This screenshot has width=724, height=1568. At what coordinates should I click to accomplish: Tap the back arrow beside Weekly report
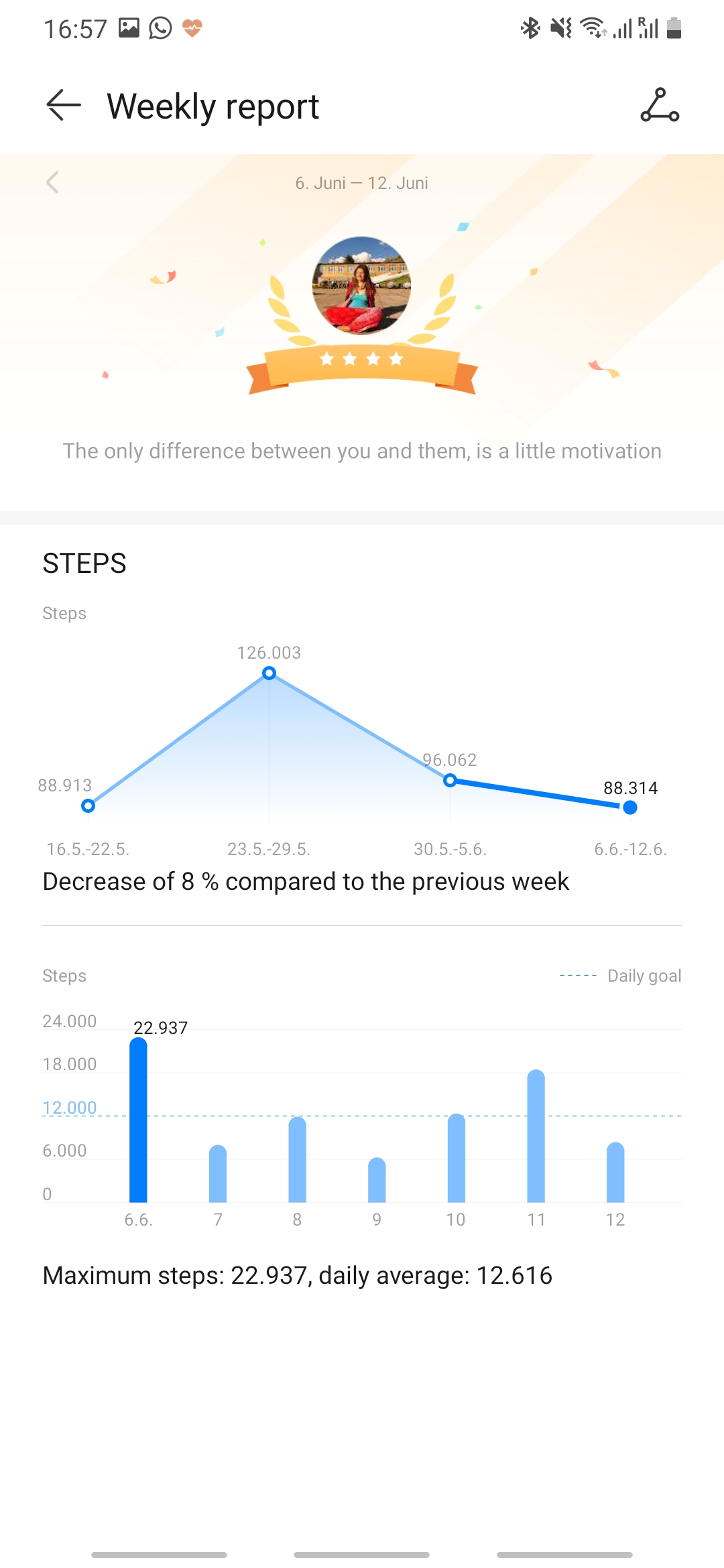coord(64,106)
